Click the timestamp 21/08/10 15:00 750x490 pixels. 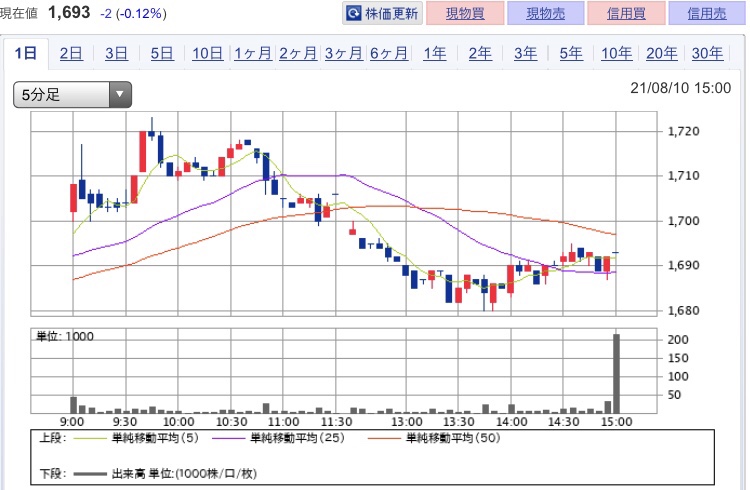point(681,88)
